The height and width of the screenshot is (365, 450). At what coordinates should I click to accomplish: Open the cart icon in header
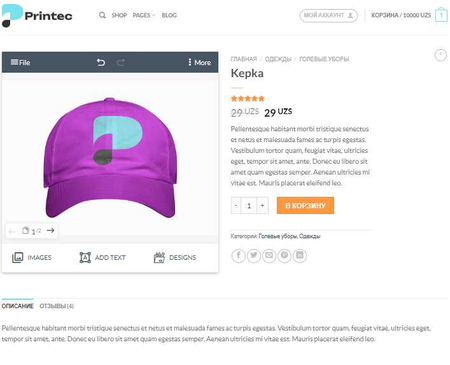point(441,15)
